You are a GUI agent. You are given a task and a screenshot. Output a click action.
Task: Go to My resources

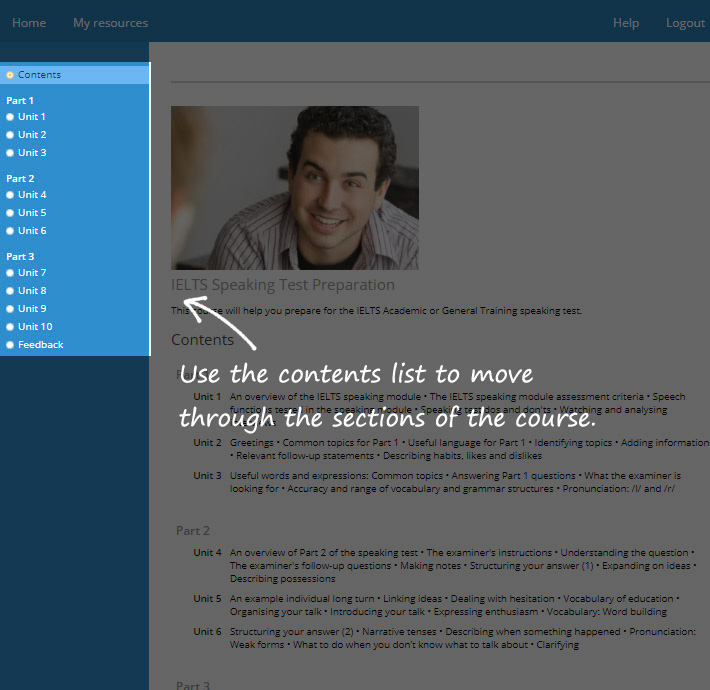[110, 23]
